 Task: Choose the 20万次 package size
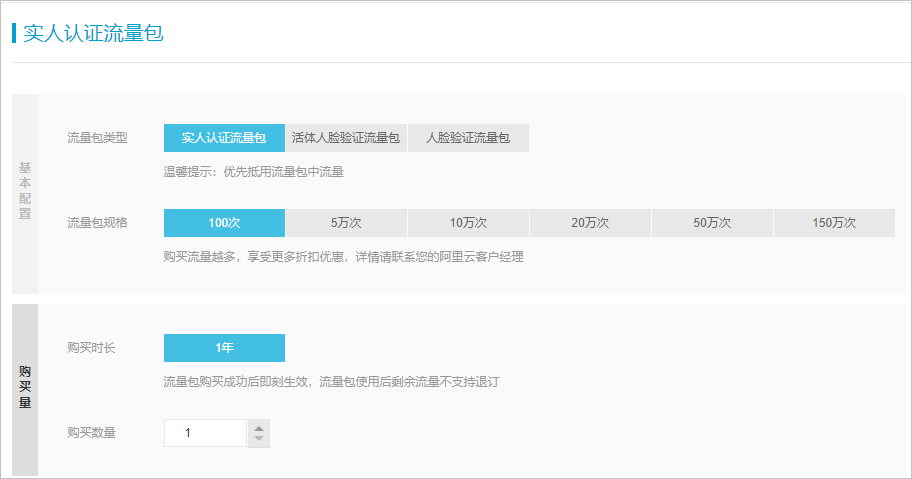(x=590, y=223)
